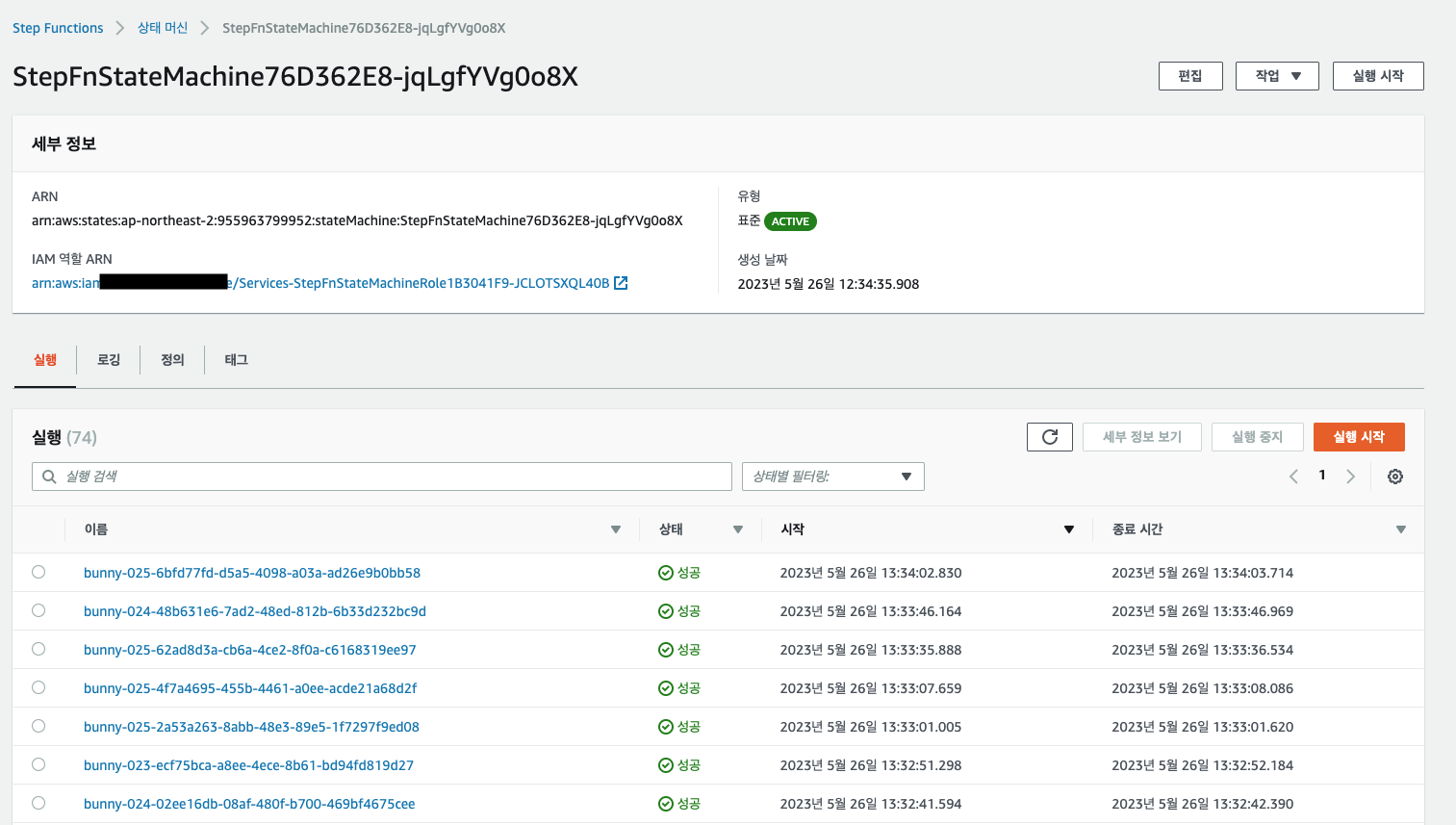Click creation date 12:34:35.908 value

coord(829,284)
